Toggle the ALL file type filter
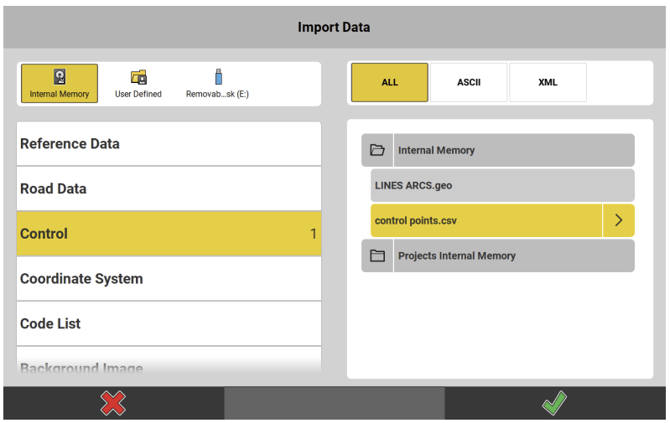The height and width of the screenshot is (423, 670). [x=389, y=83]
